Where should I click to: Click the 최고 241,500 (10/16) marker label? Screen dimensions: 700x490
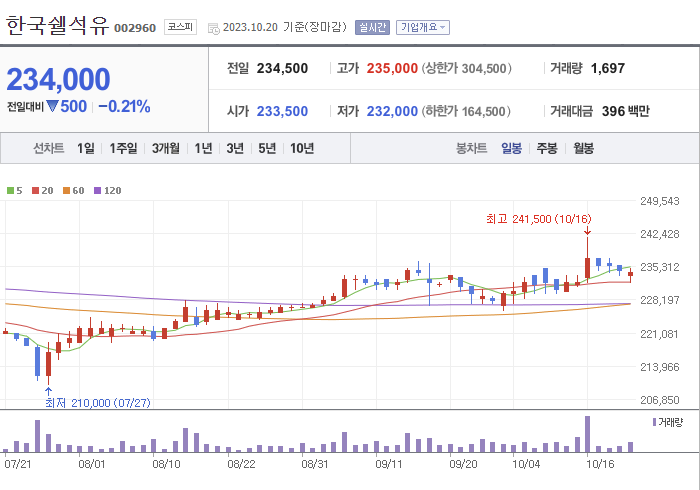pyautogui.click(x=538, y=219)
